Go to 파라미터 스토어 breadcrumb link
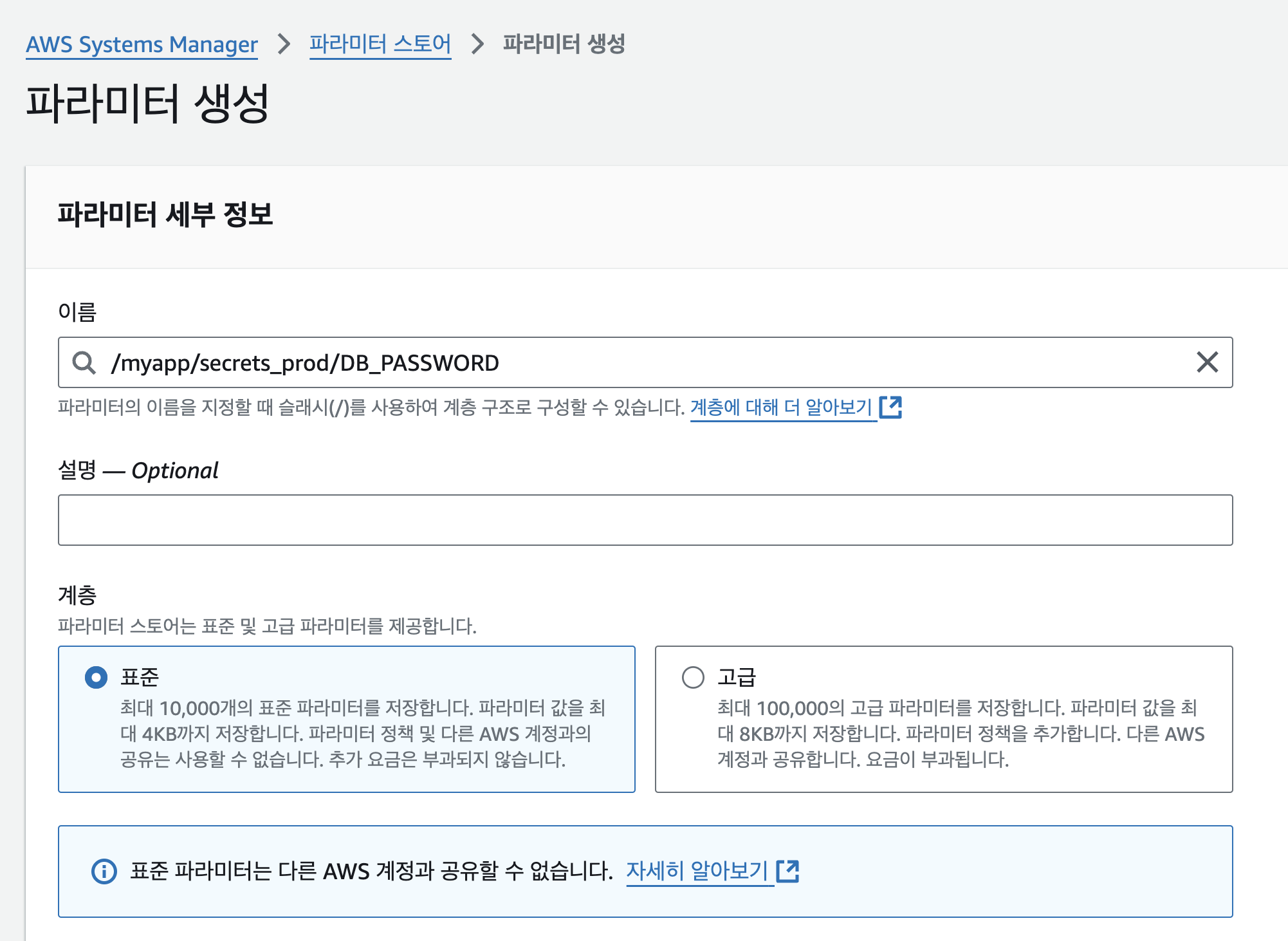The image size is (1288, 941). [380, 44]
